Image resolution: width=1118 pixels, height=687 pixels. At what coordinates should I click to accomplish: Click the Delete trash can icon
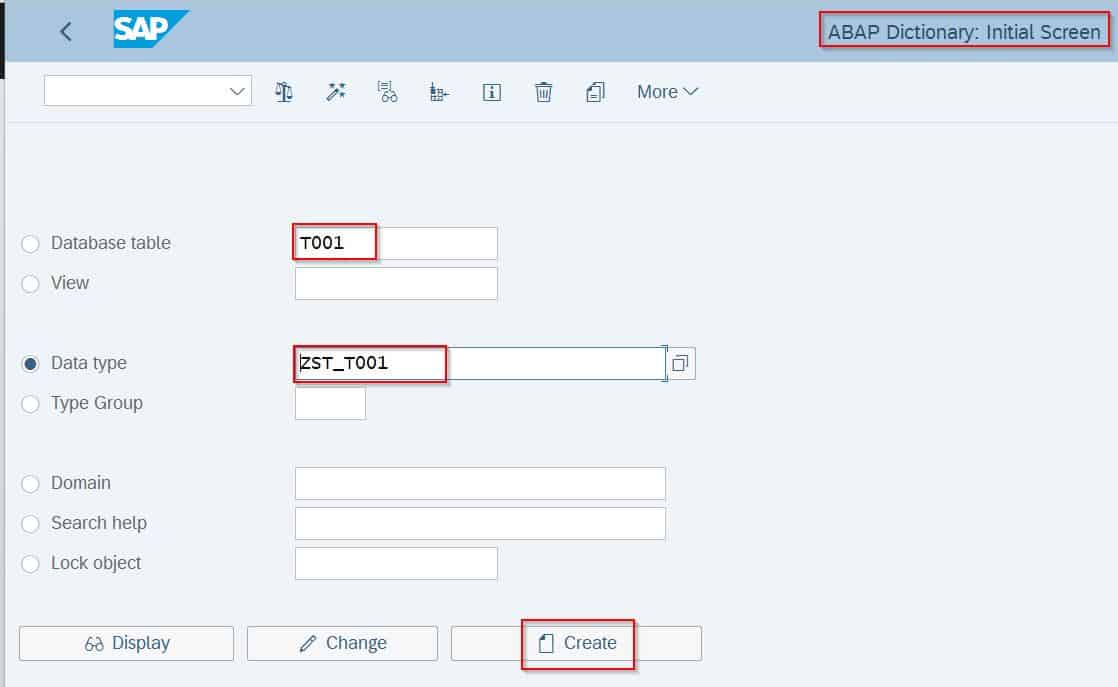[x=543, y=91]
